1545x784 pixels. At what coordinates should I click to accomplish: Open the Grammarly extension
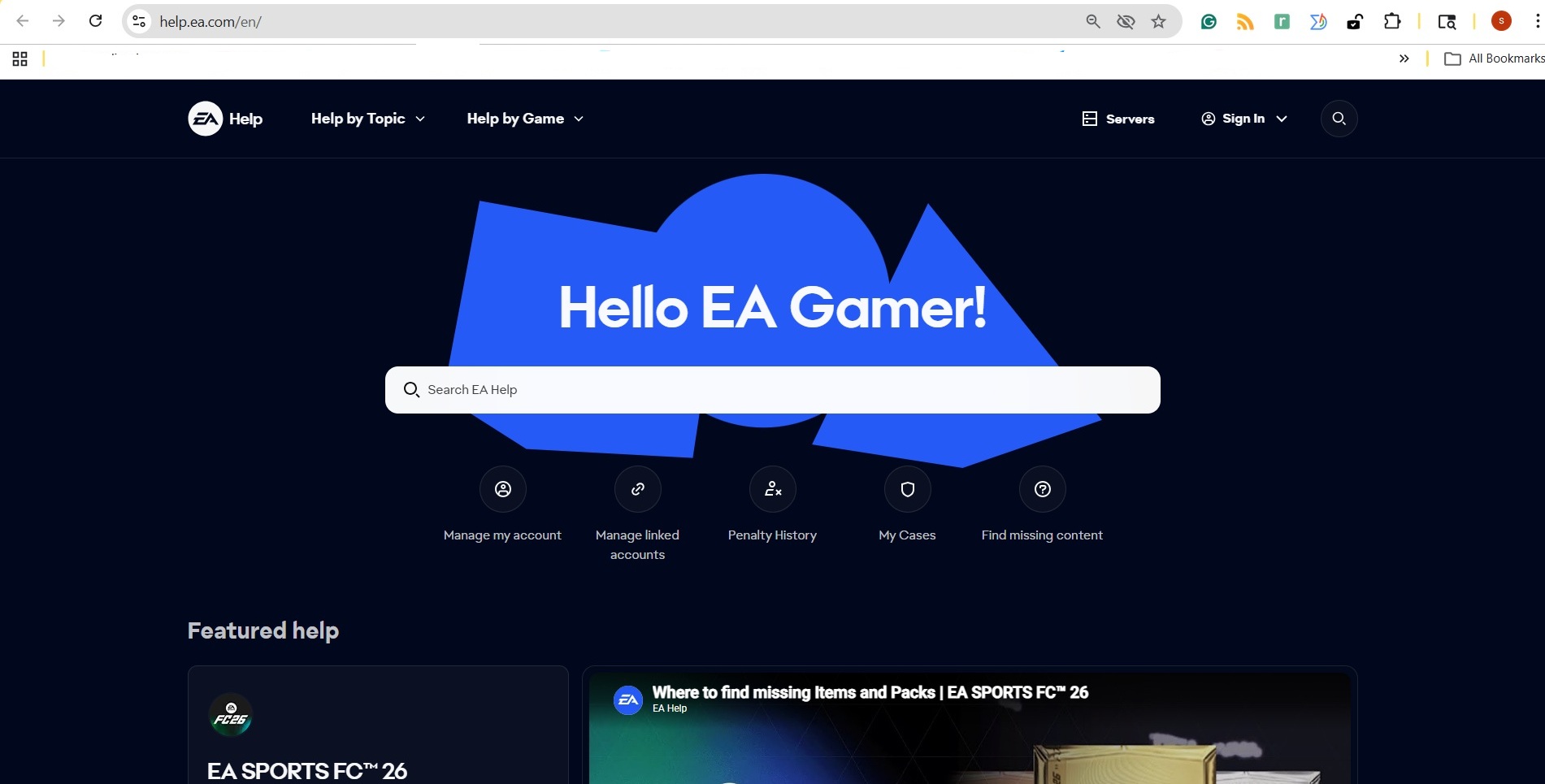(x=1209, y=22)
